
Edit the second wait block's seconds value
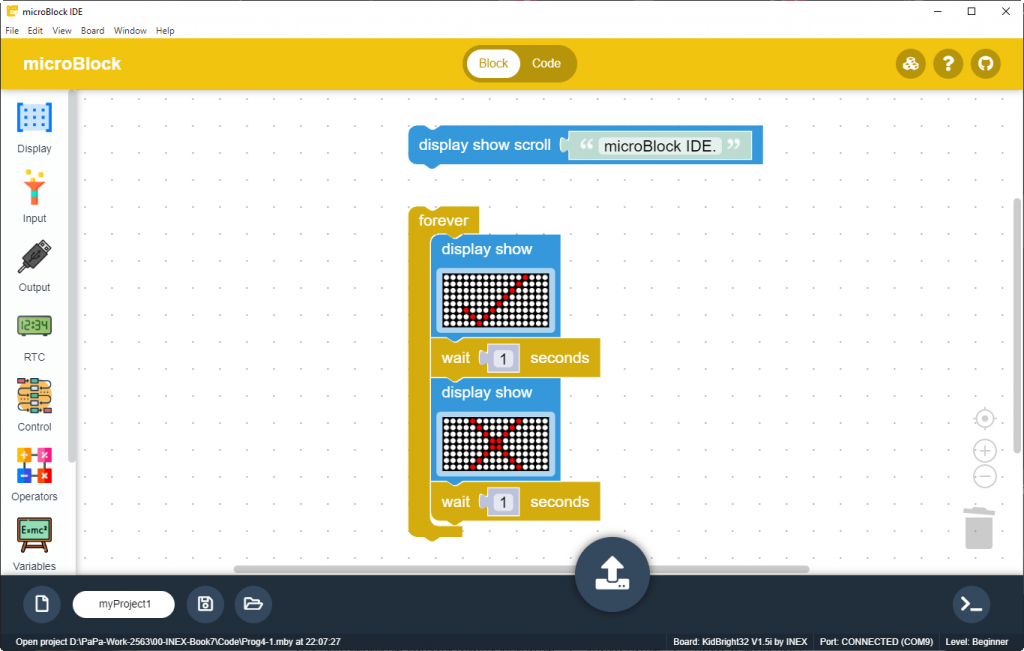503,502
